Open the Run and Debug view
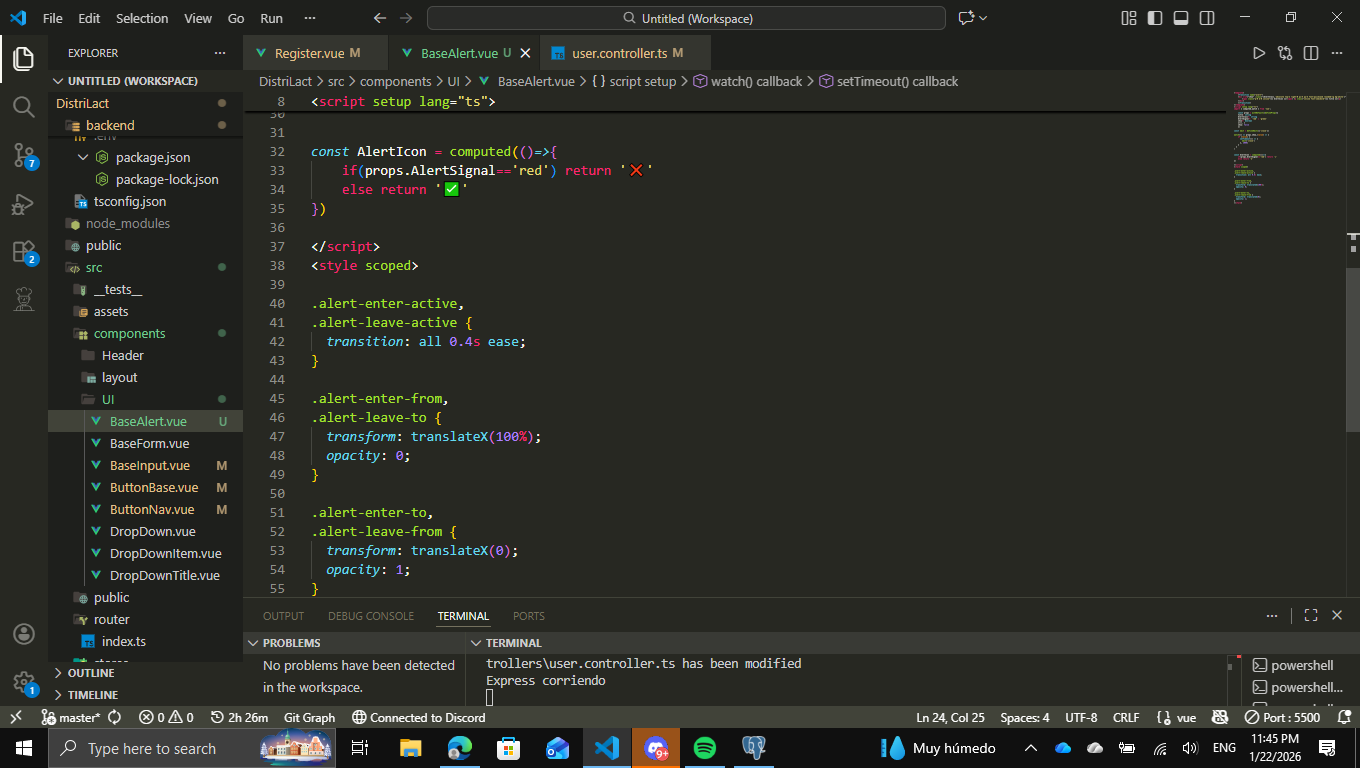Screen dimensions: 1360x768 tap(24, 204)
